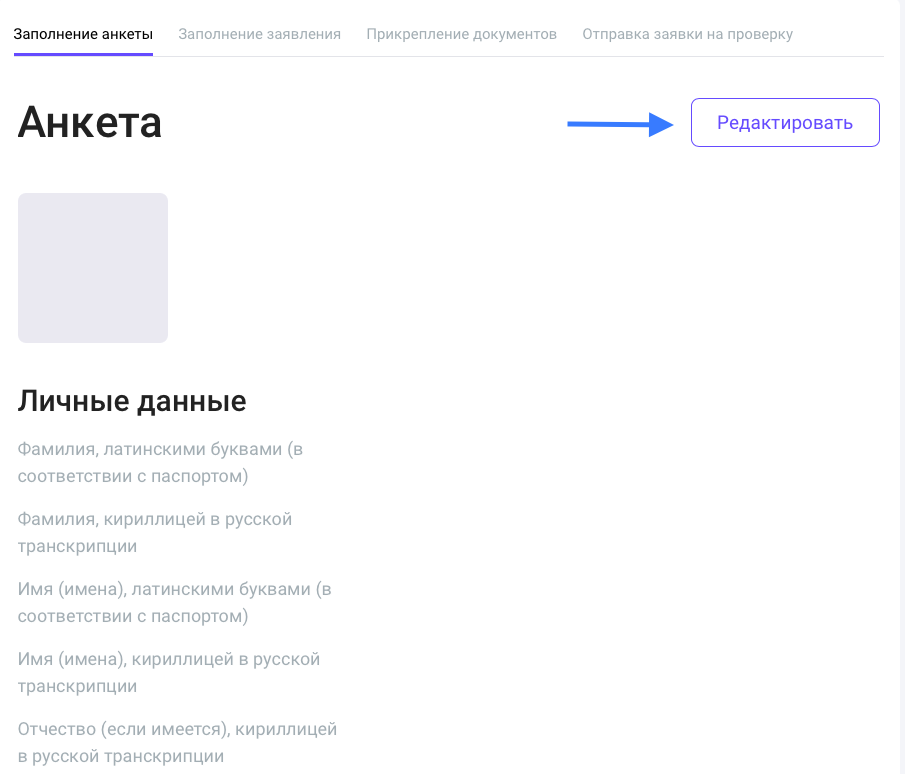Switch to the Заполнение заявления tab
This screenshot has height=774, width=905.
259,34
